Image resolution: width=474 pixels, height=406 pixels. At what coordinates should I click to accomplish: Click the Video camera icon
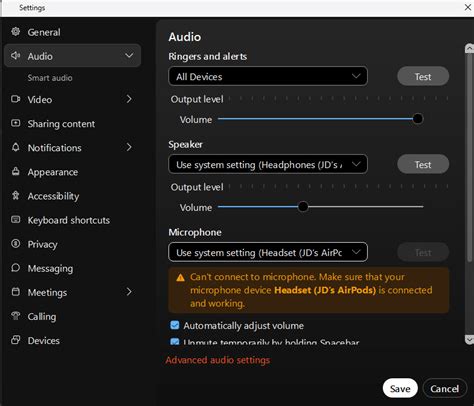tap(16, 99)
